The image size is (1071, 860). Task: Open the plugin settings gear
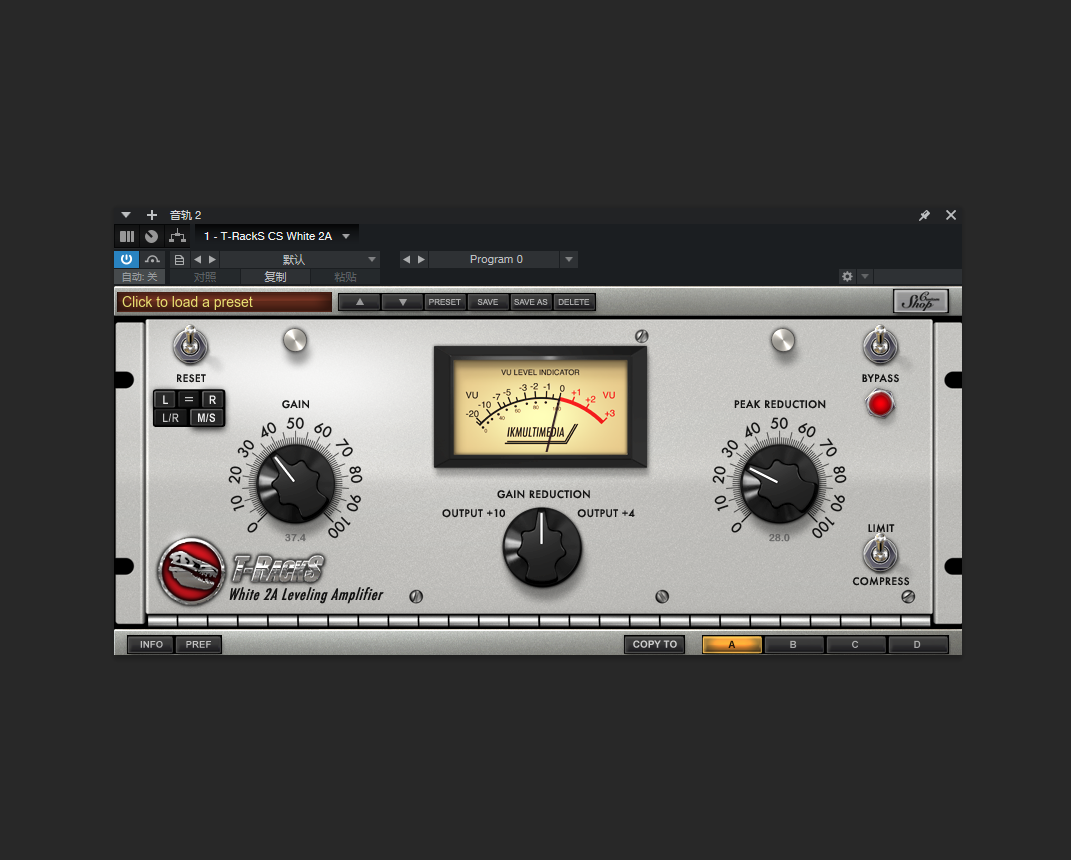tap(847, 277)
